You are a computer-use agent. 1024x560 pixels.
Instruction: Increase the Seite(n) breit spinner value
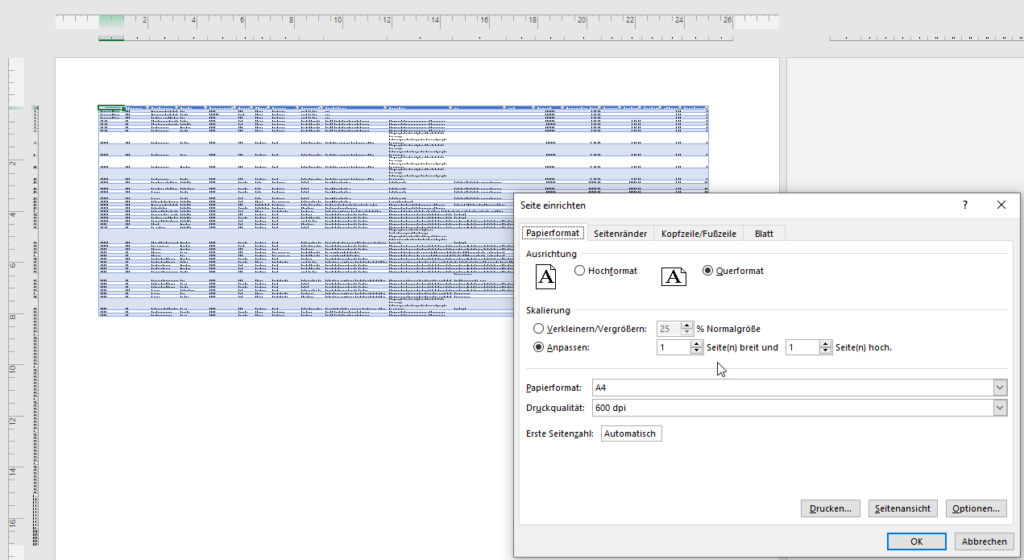[697, 344]
